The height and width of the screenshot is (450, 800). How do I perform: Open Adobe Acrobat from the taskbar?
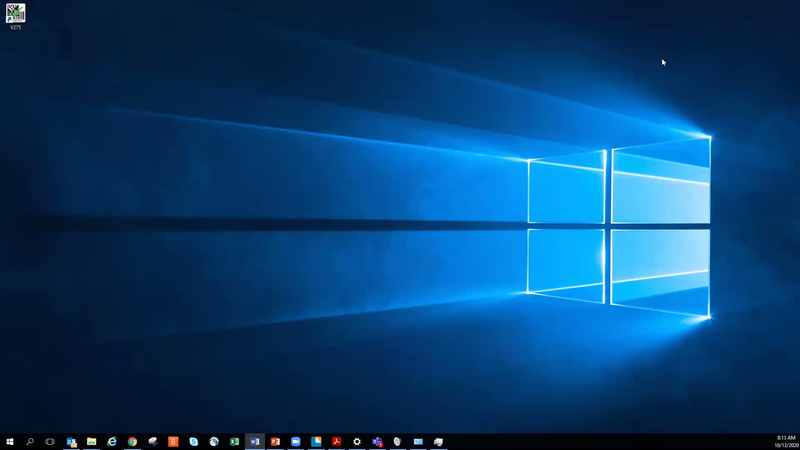pos(336,442)
